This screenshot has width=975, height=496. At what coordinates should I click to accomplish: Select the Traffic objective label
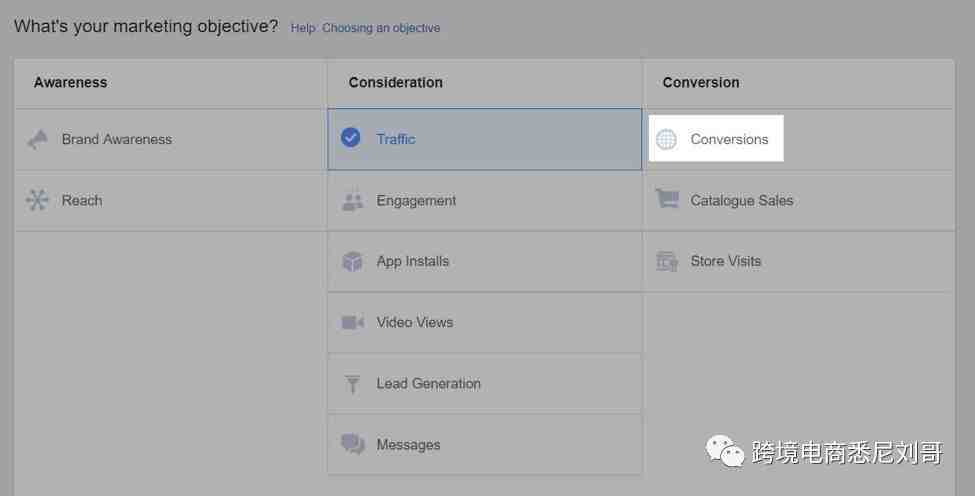[396, 139]
